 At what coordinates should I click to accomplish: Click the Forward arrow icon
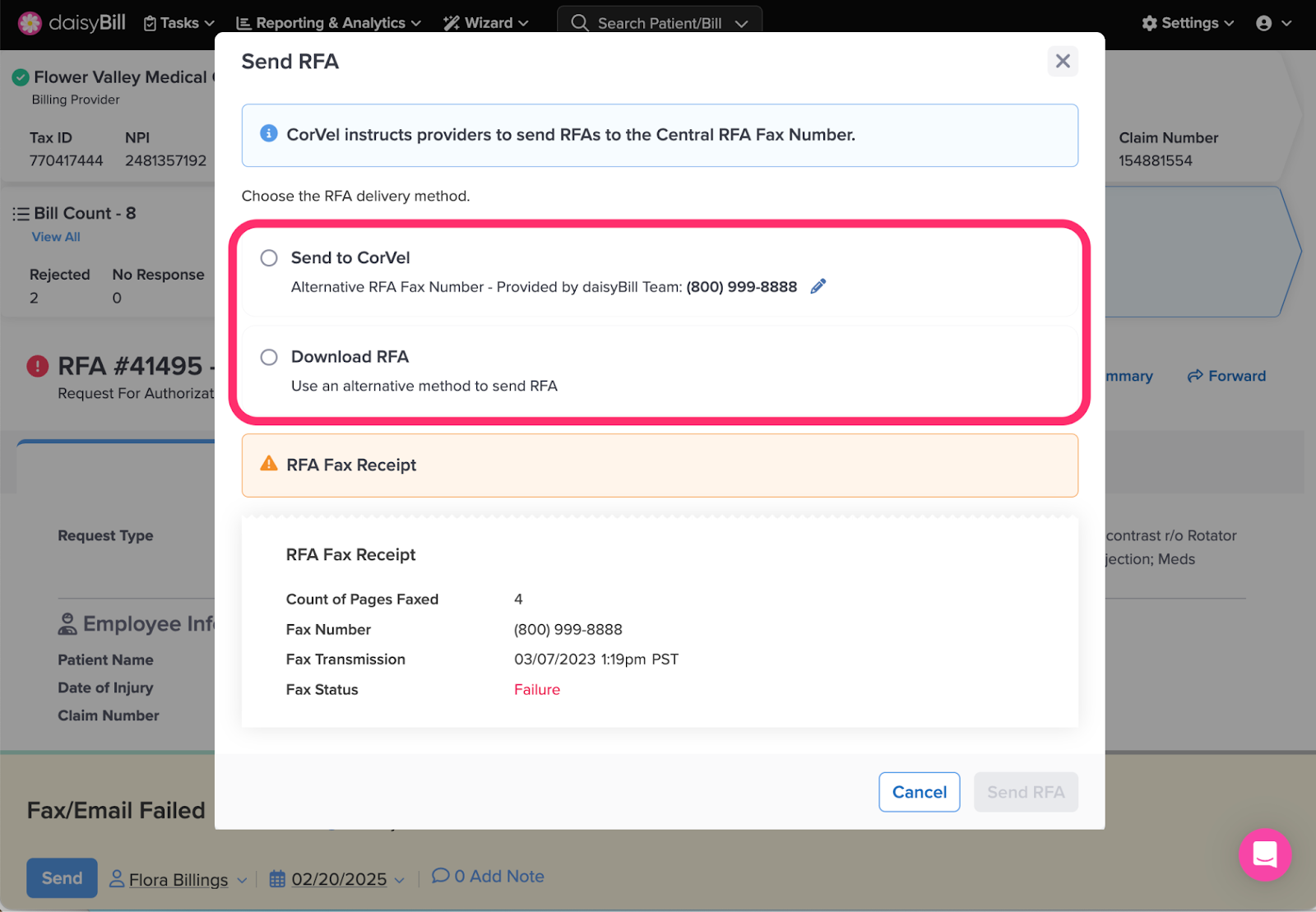click(x=1195, y=376)
